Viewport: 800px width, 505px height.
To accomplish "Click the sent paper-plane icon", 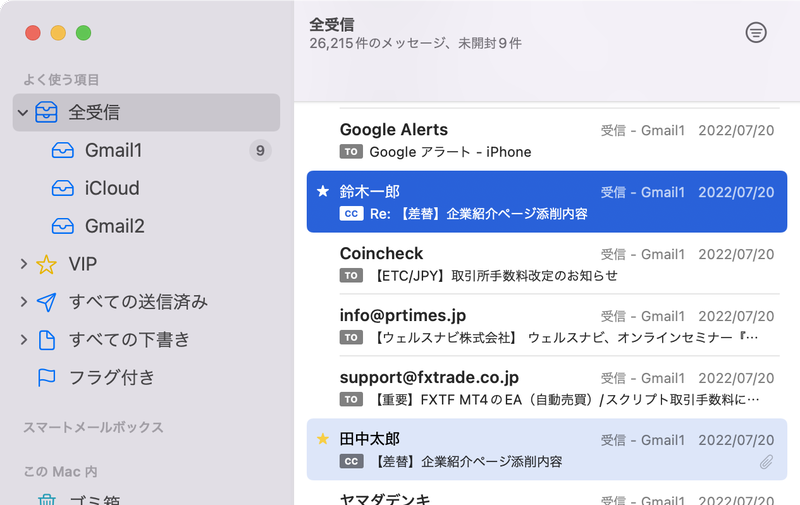I will [46, 302].
